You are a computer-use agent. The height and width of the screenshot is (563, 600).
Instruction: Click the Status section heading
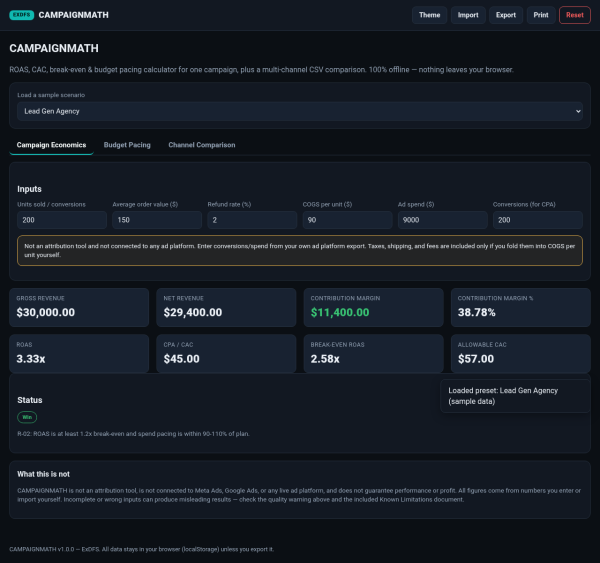click(x=30, y=400)
